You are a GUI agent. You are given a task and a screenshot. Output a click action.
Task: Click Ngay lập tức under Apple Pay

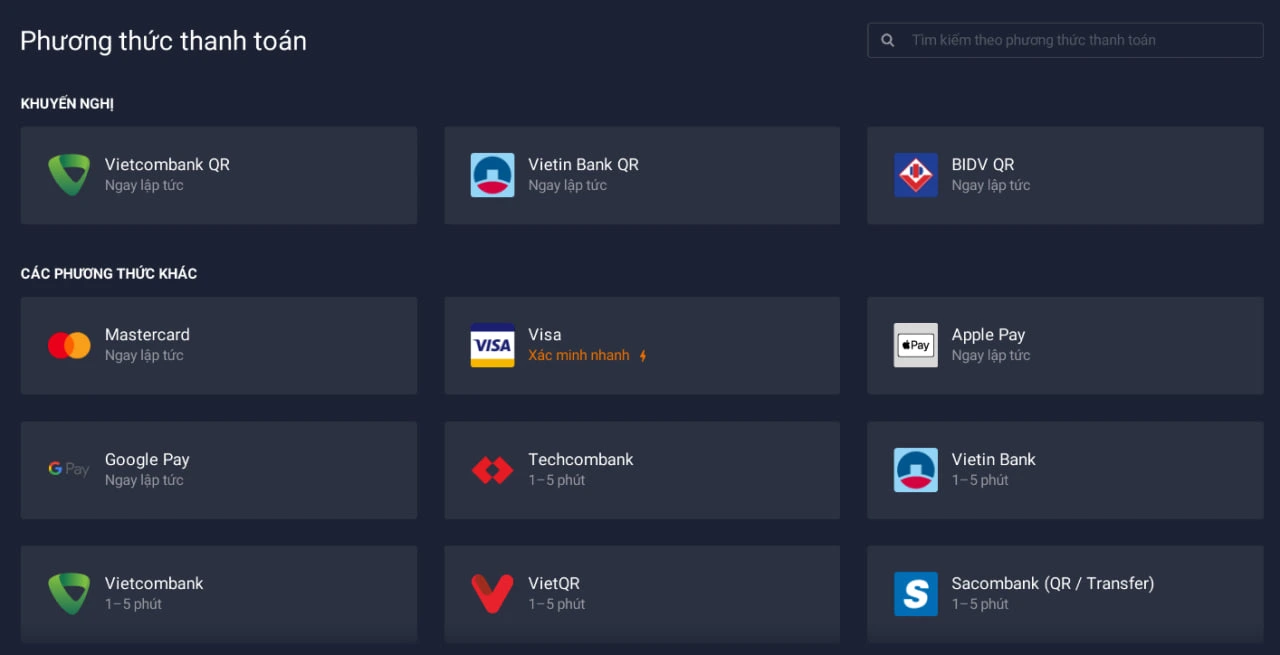coord(991,355)
